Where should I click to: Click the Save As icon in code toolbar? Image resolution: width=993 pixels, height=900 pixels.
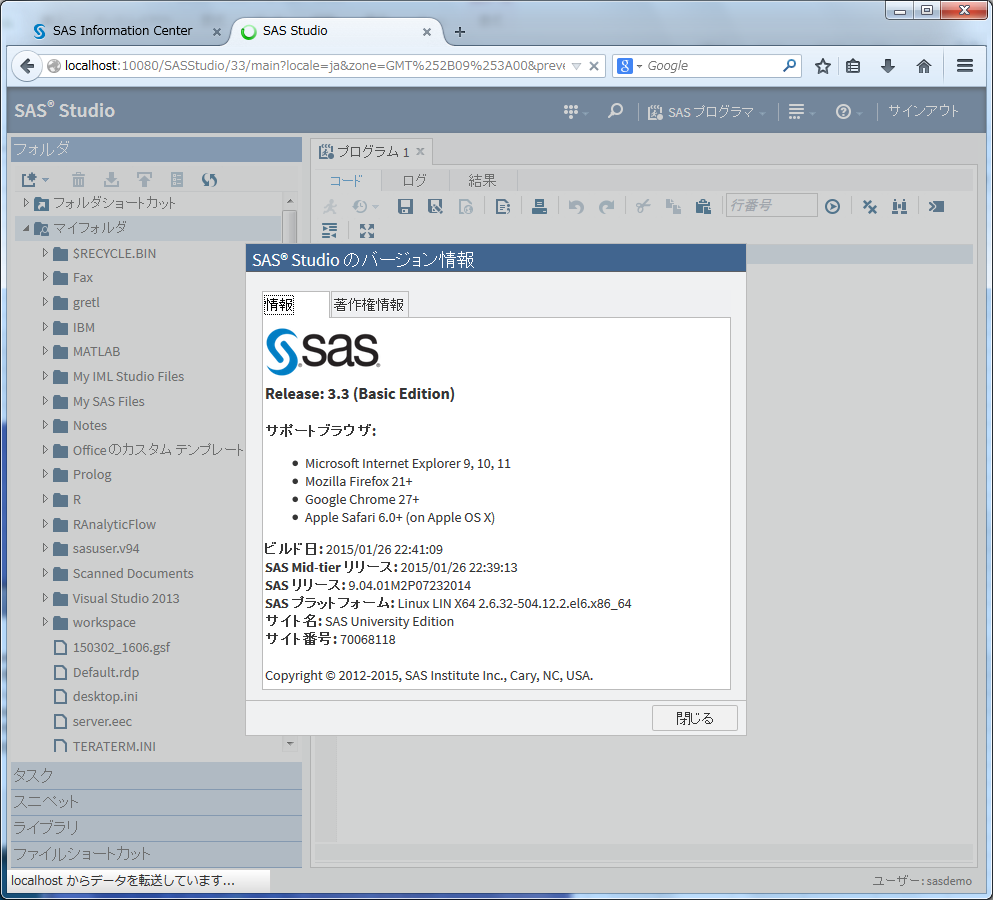click(435, 206)
